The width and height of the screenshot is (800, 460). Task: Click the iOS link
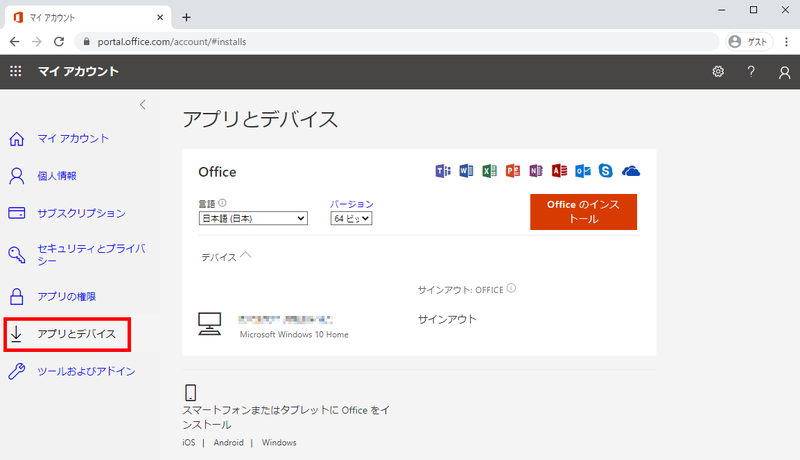pos(189,443)
